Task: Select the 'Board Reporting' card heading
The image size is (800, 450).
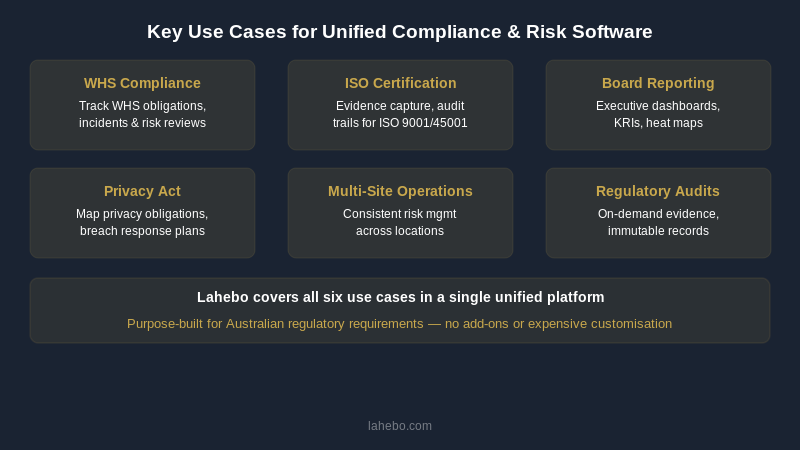Action: (x=658, y=83)
